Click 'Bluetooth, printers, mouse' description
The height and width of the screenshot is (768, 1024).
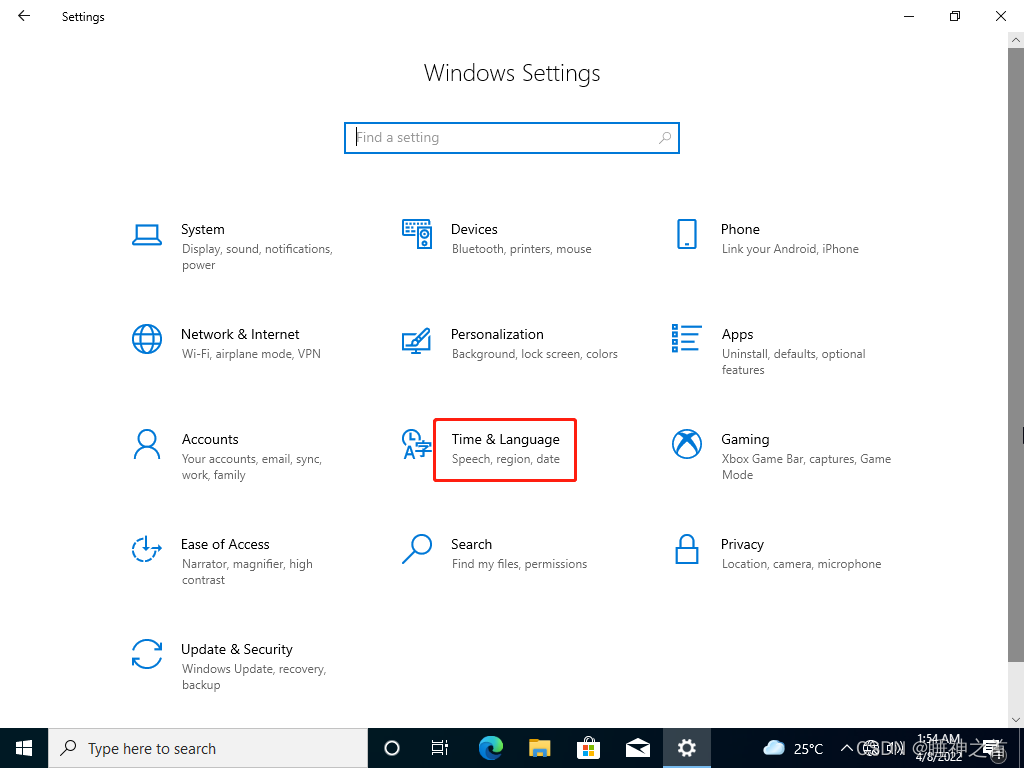(x=521, y=249)
